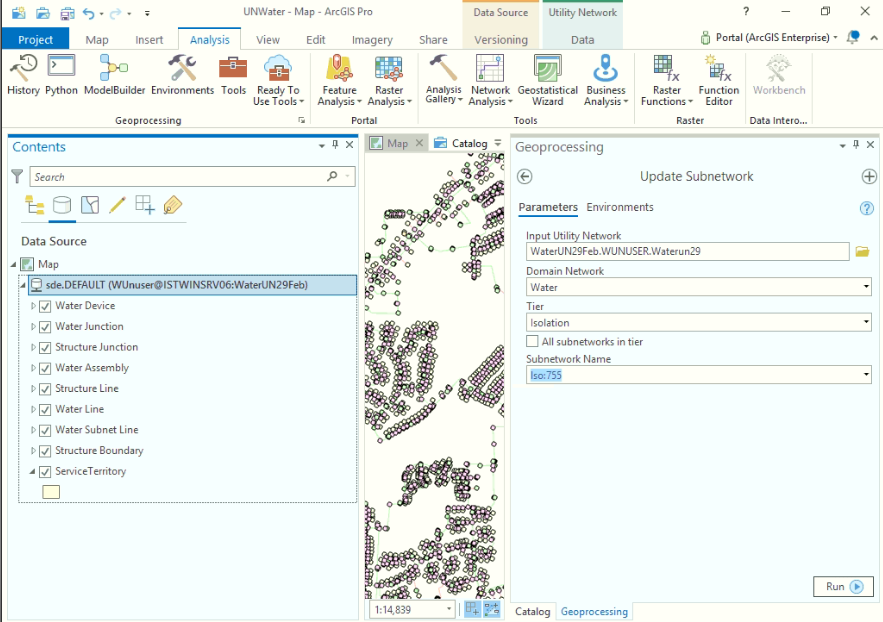This screenshot has height=622, width=883.
Task: Click the ServiceTerritory yellow symbol swatch
Action: [51, 492]
